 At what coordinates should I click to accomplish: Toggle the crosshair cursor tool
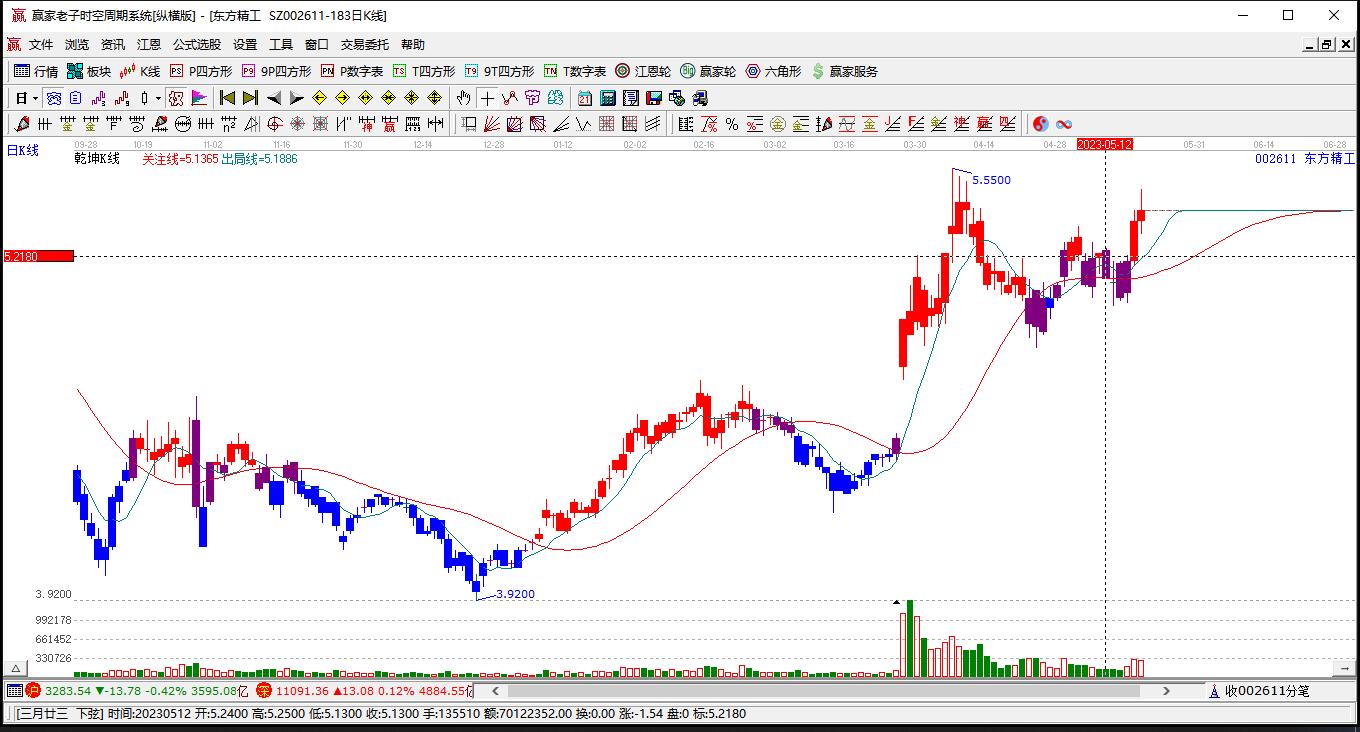[487, 98]
